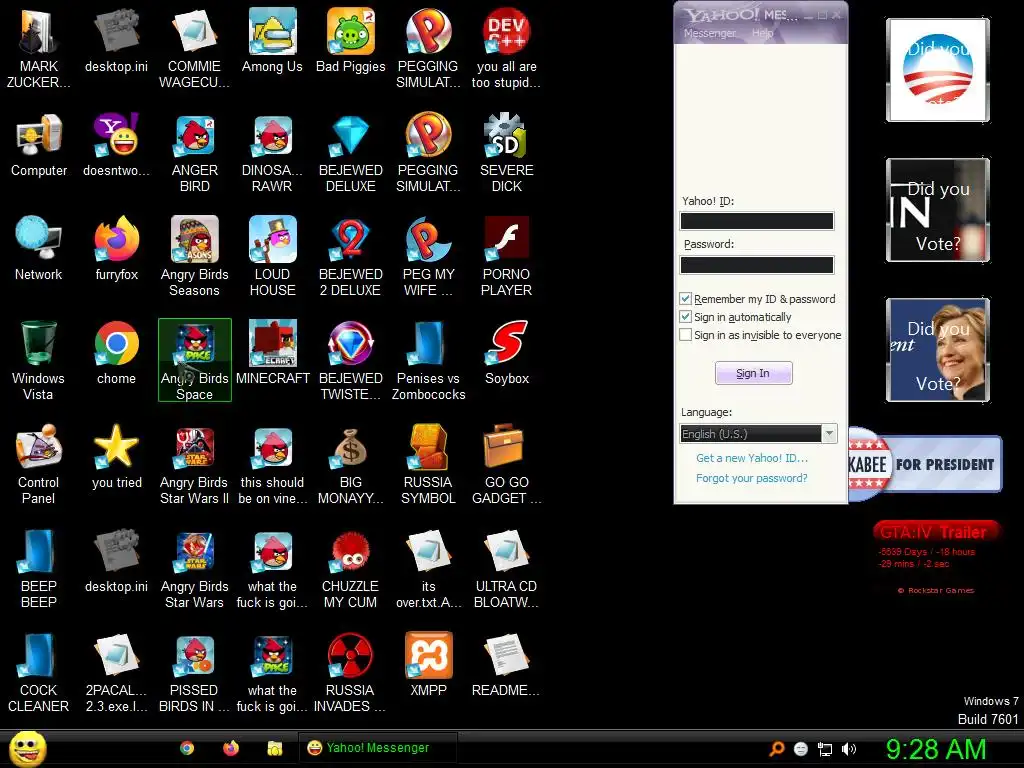Click the Obama logo Did you vote gadget

pyautogui.click(x=938, y=70)
